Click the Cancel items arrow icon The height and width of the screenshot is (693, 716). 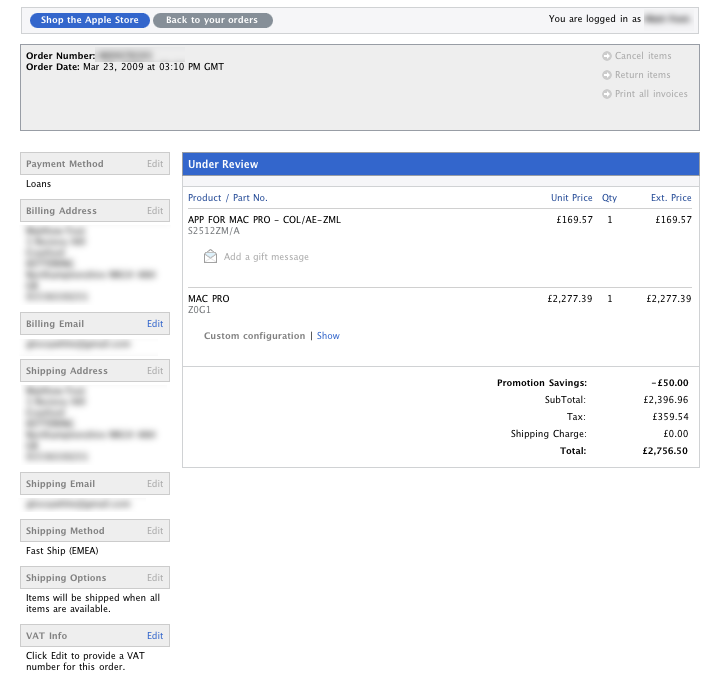(x=606, y=56)
